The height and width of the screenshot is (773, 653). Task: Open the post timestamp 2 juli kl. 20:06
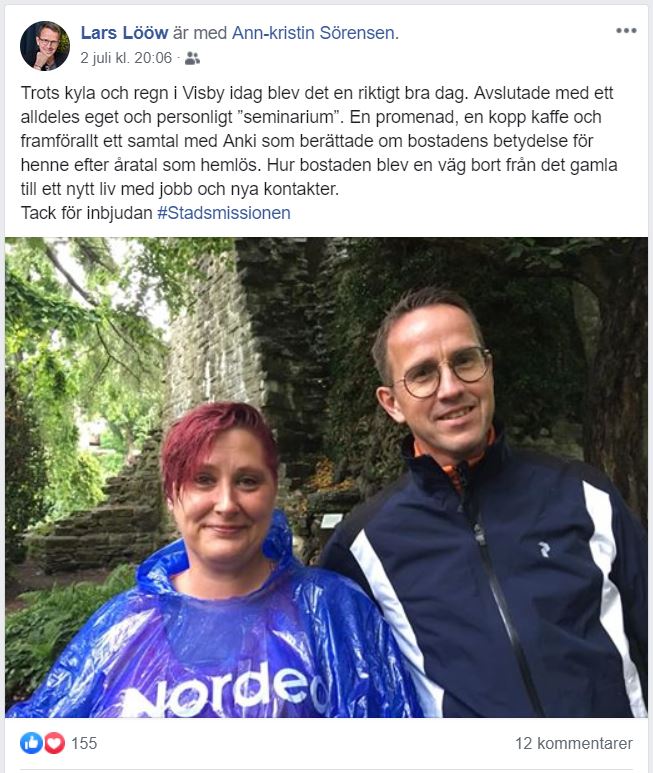coord(126,58)
